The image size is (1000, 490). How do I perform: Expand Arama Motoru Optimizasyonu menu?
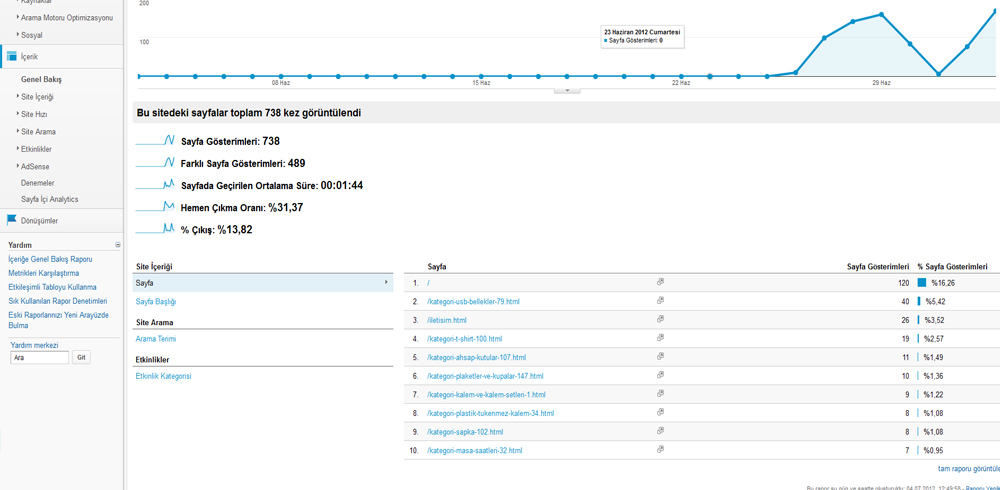point(64,17)
